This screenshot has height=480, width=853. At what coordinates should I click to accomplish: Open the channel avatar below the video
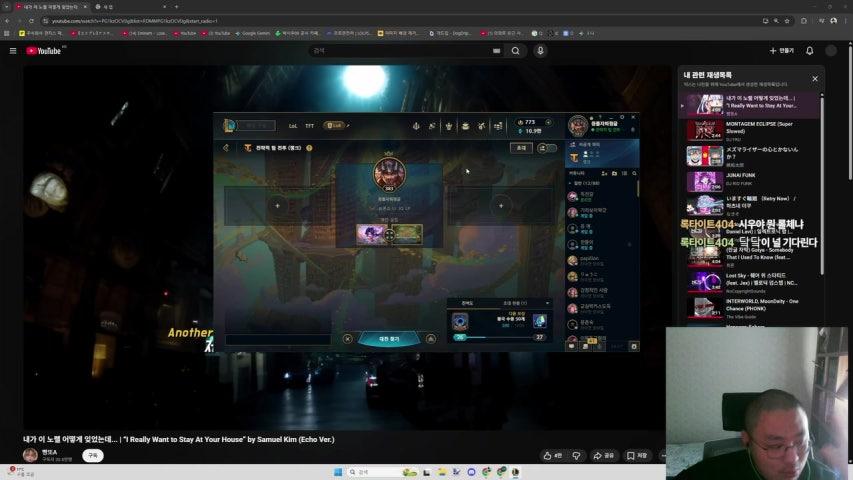(31, 455)
